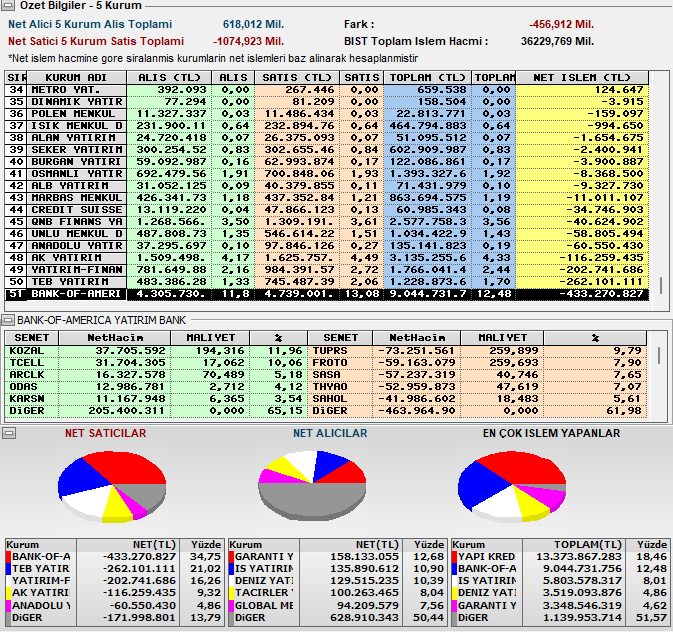Viewport: 673px width, 632px height.
Task: Click the SIR column header
Action: pyautogui.click(x=16, y=78)
